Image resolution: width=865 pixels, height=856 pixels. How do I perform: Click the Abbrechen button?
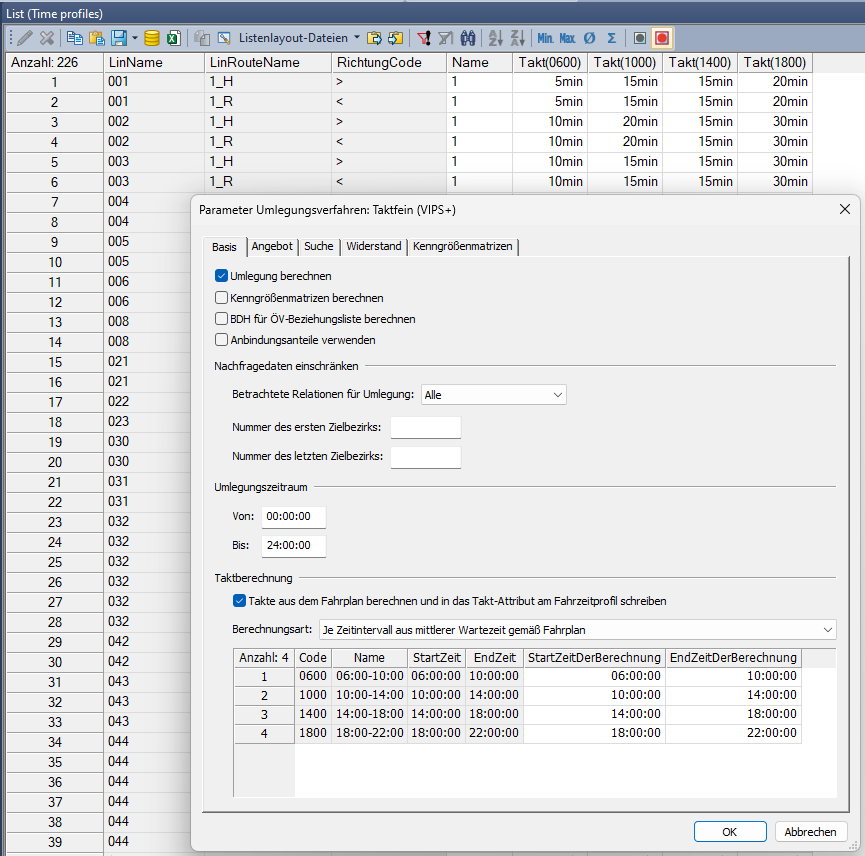tap(811, 832)
